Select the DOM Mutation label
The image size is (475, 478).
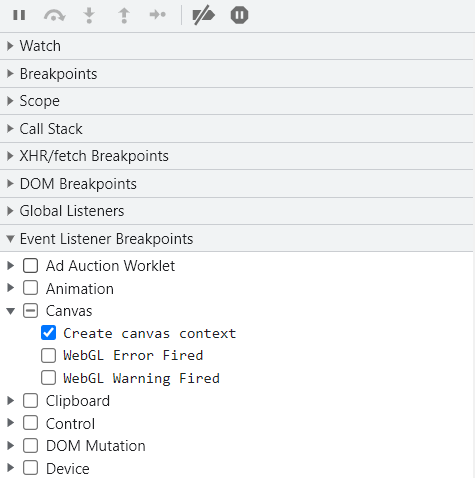tap(96, 446)
